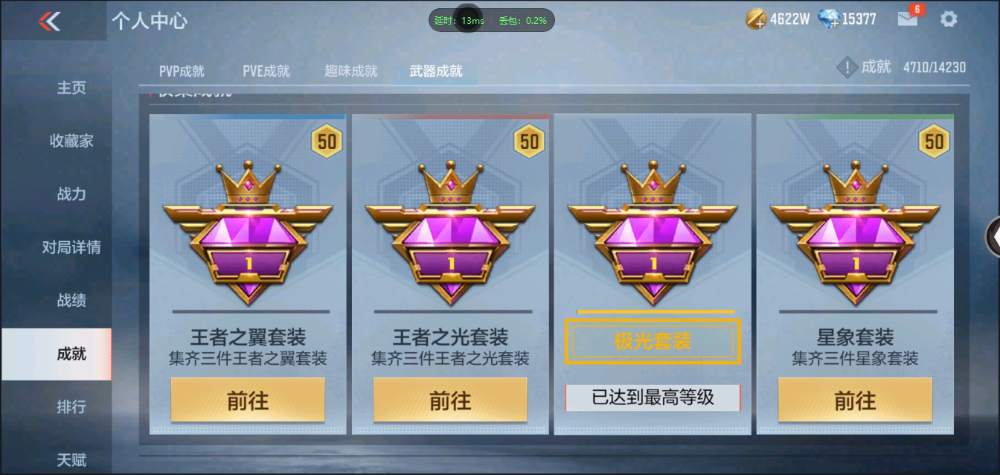This screenshot has height=475, width=1000.
Task: Select the 武器成就 tab
Action: 436,71
